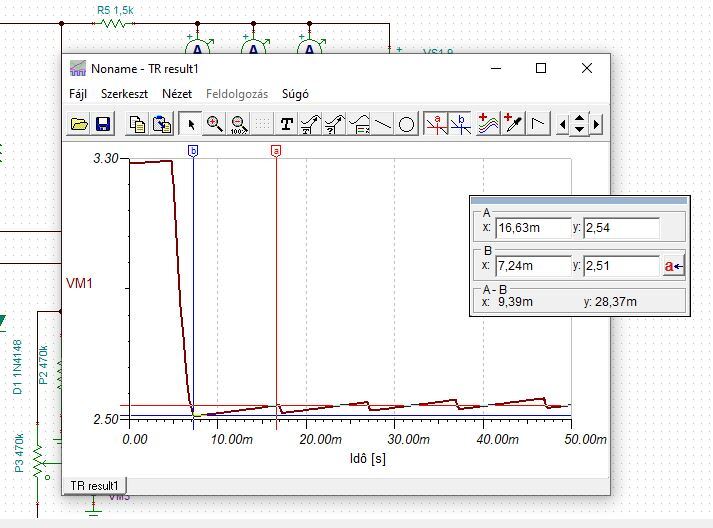Screen dimensions: 713x528
Task: Click the 50.00m x-axis value
Action: pyautogui.click(x=585, y=439)
